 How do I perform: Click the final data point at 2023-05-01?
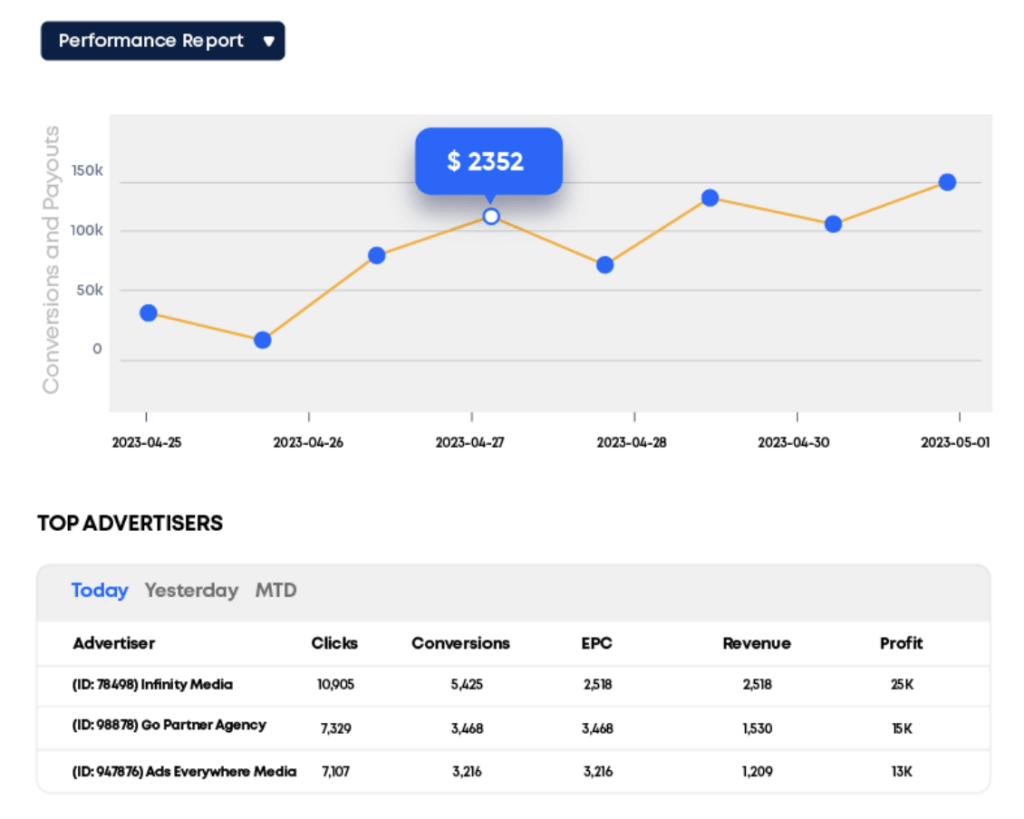[x=947, y=182]
